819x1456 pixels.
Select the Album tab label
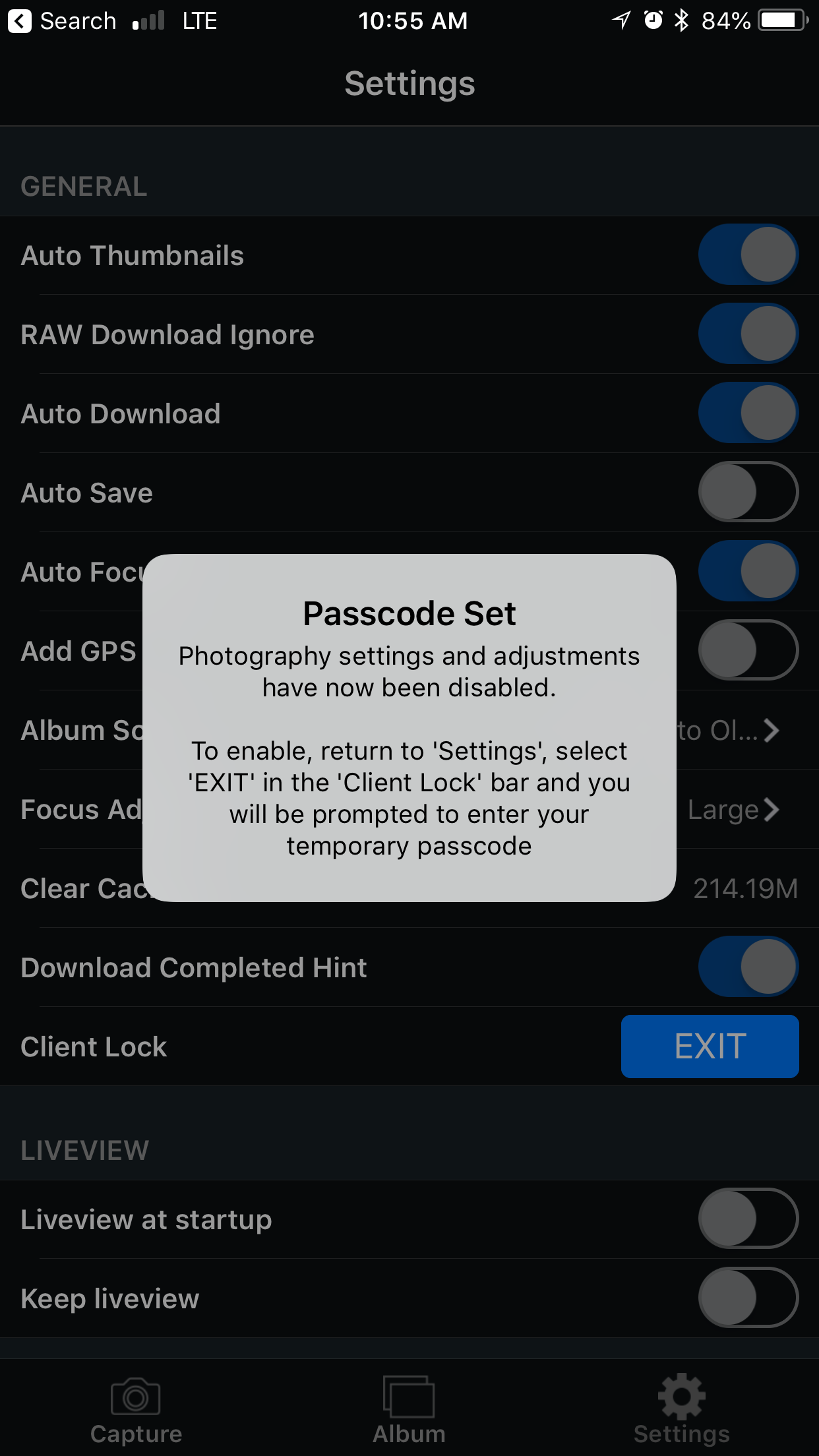pos(409,1434)
